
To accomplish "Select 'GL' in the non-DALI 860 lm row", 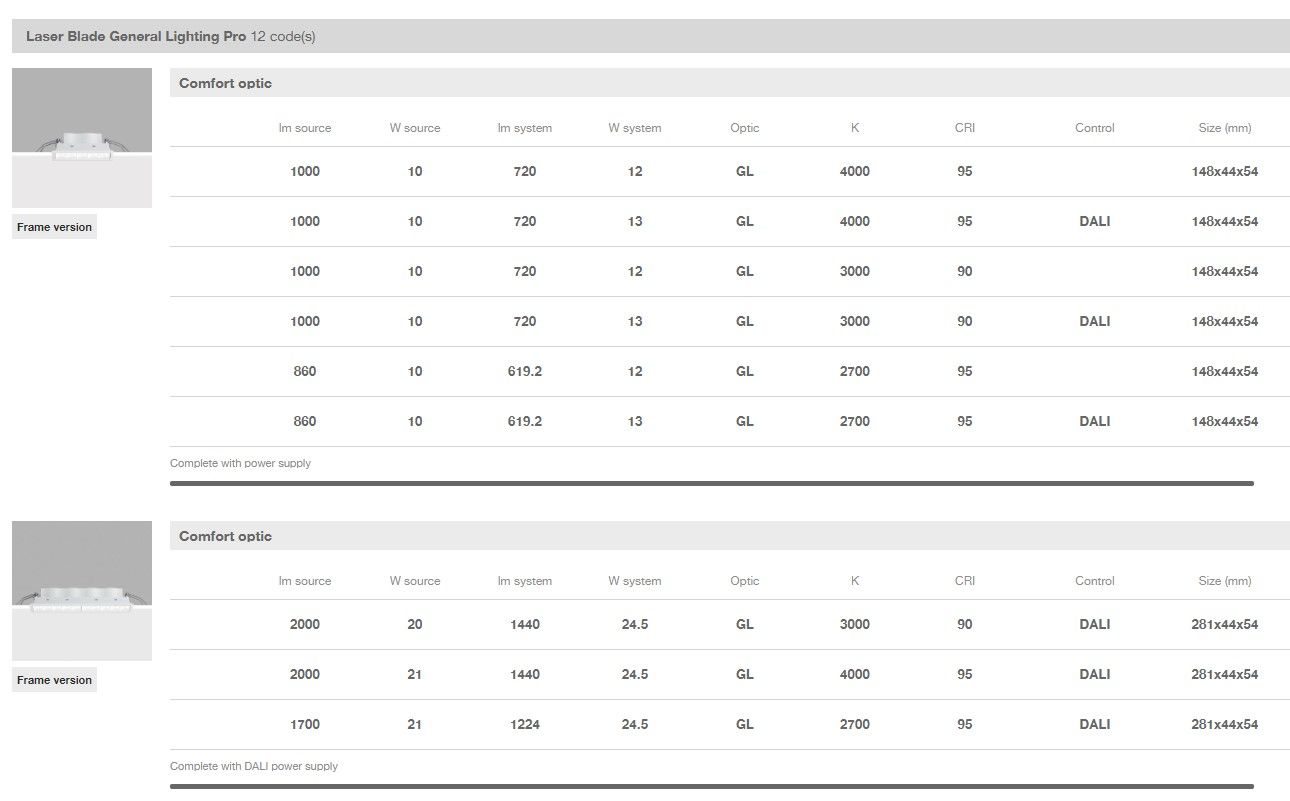I will (745, 371).
